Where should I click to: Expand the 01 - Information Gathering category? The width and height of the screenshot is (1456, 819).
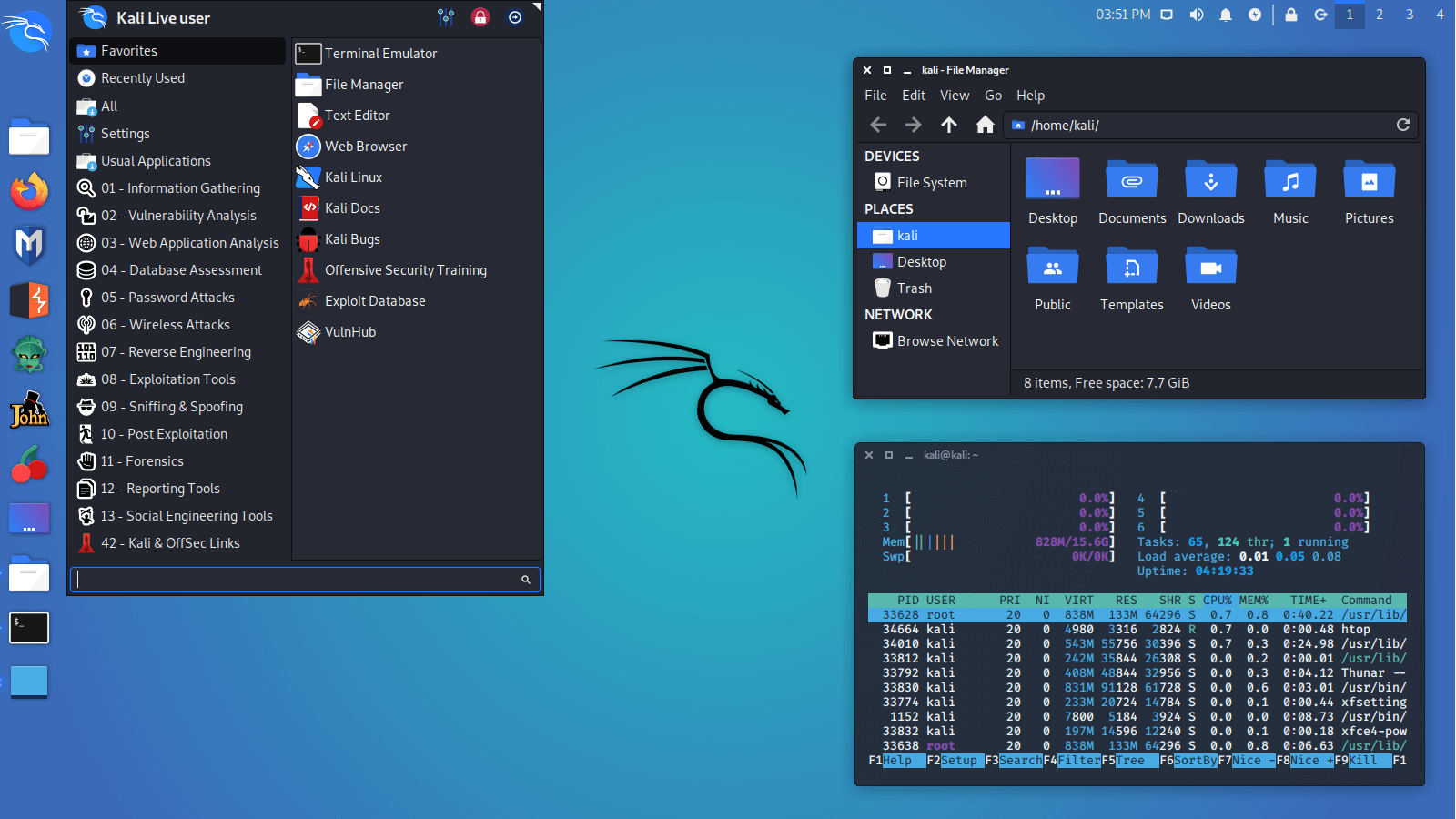point(179,187)
